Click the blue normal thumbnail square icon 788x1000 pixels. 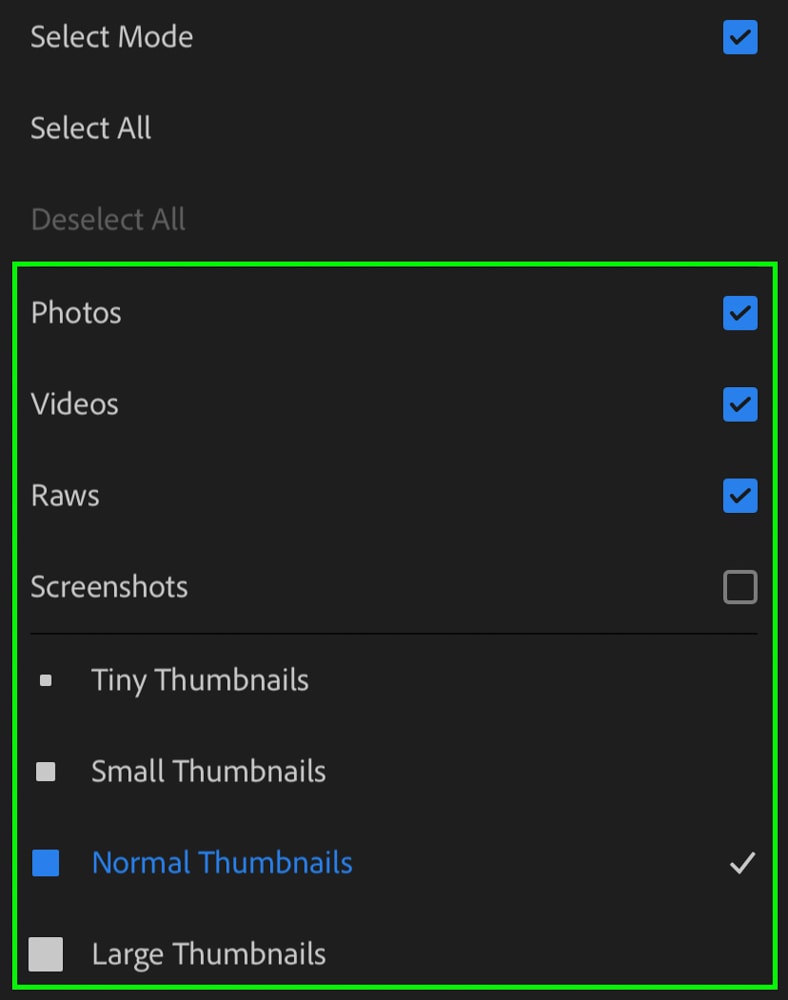point(45,863)
